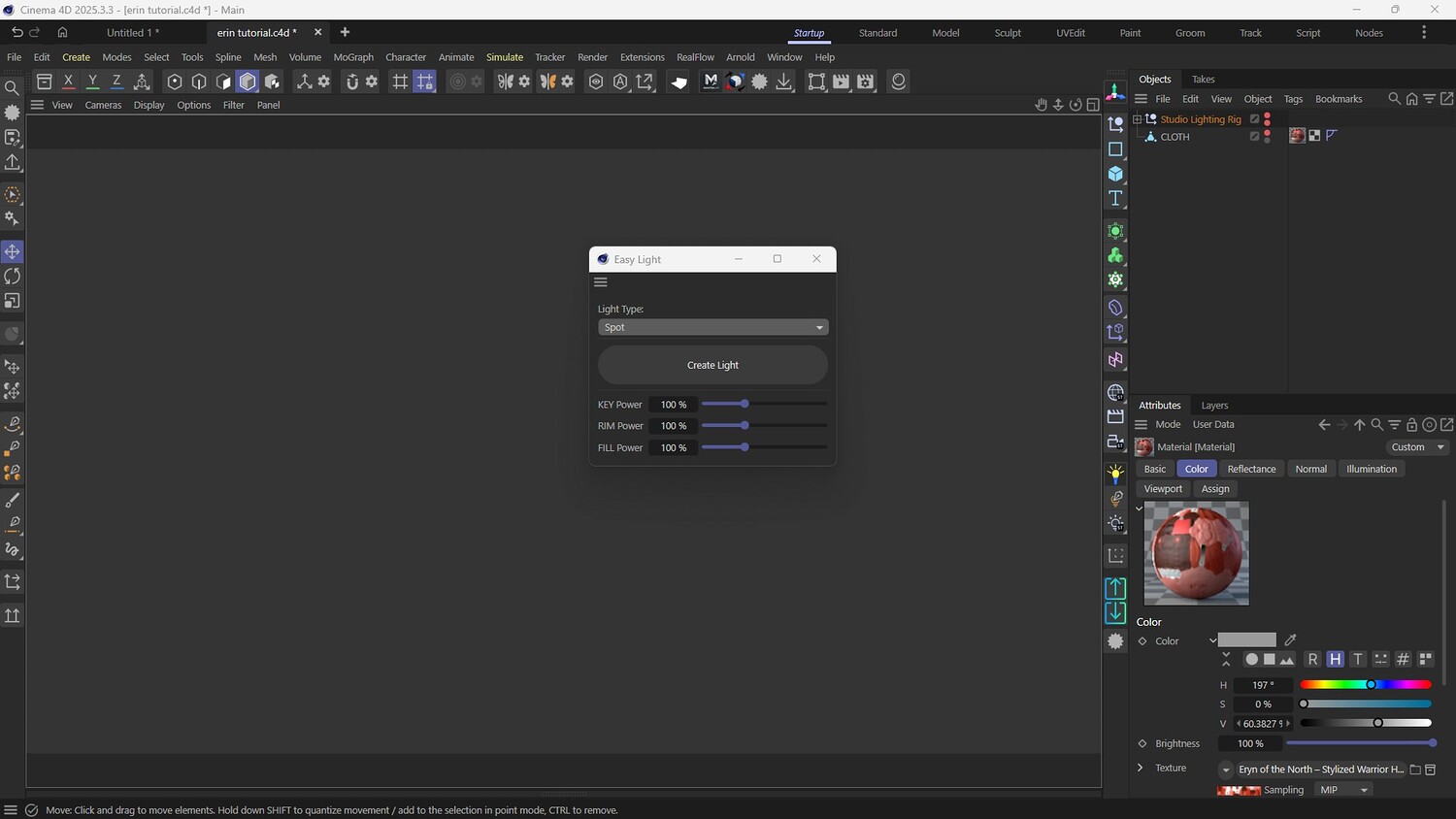This screenshot has height=819, width=1456.
Task: Click the material preview sphere thumbnail
Action: pyautogui.click(x=1197, y=553)
